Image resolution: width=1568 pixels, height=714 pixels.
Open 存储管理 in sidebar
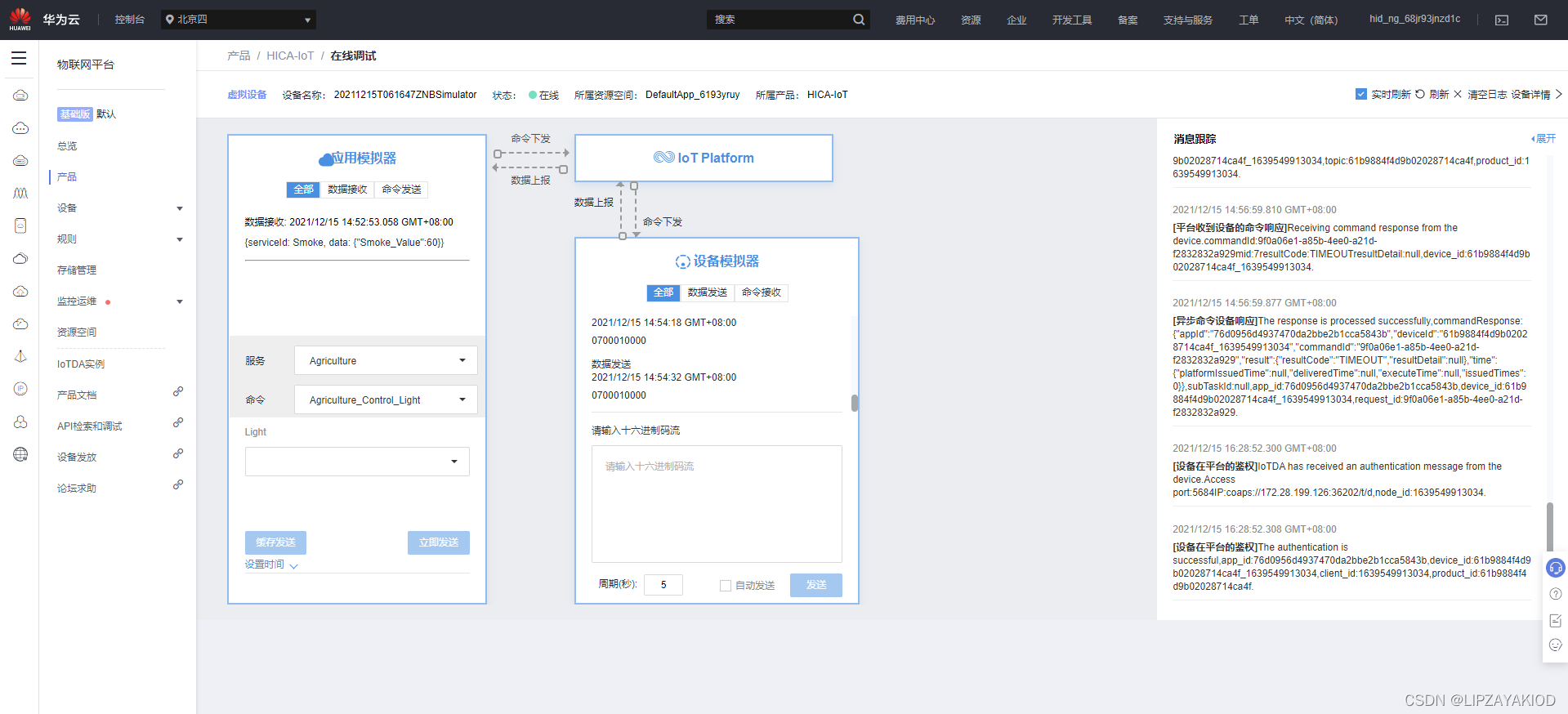(x=77, y=270)
